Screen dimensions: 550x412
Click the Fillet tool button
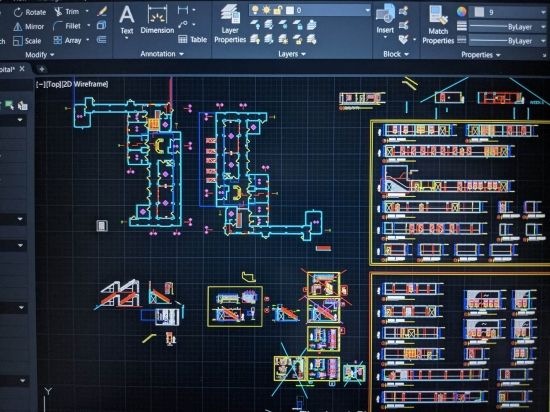[x=72, y=26]
